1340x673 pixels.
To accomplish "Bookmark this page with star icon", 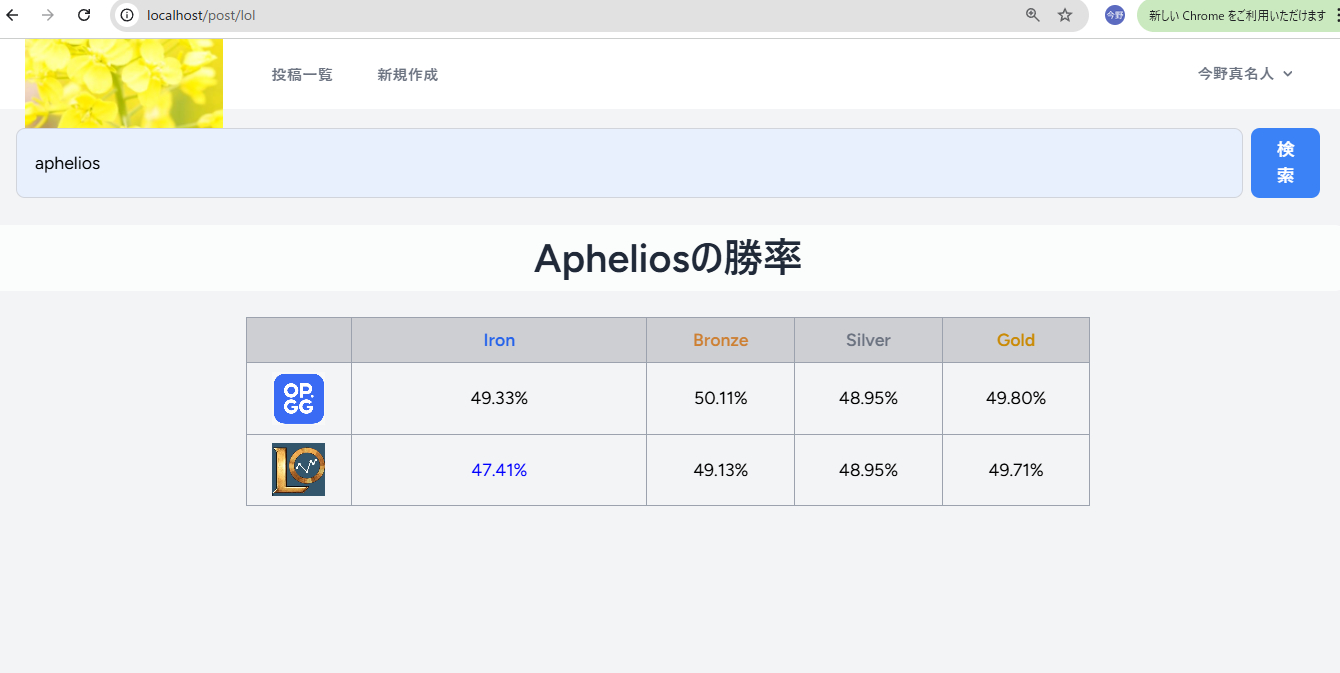I will 1065,15.
